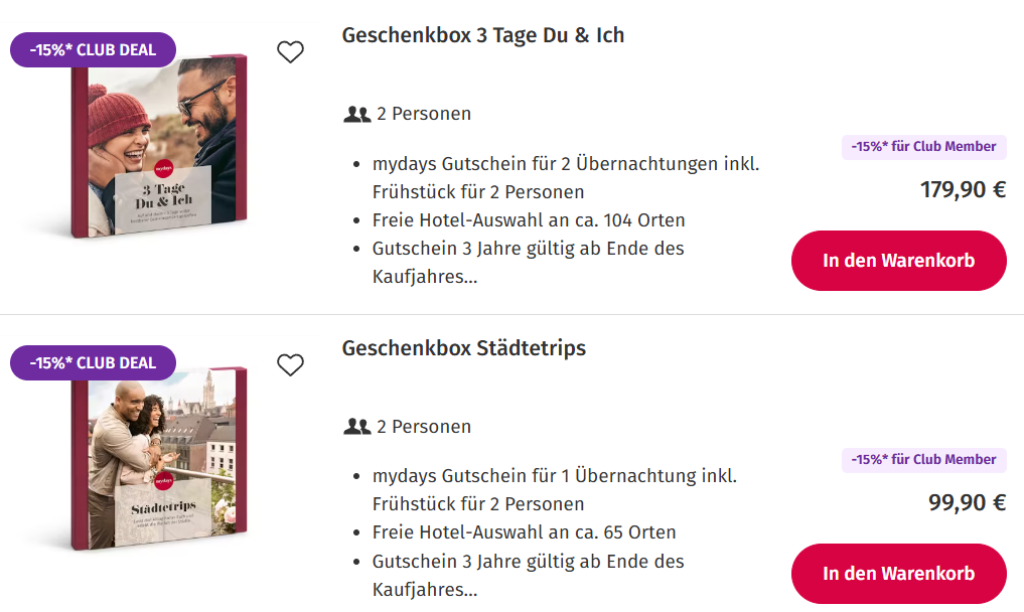Viewport: 1024px width, 612px height.
Task: Open the Geschenkbox Städtetrips title link
Action: [464, 348]
